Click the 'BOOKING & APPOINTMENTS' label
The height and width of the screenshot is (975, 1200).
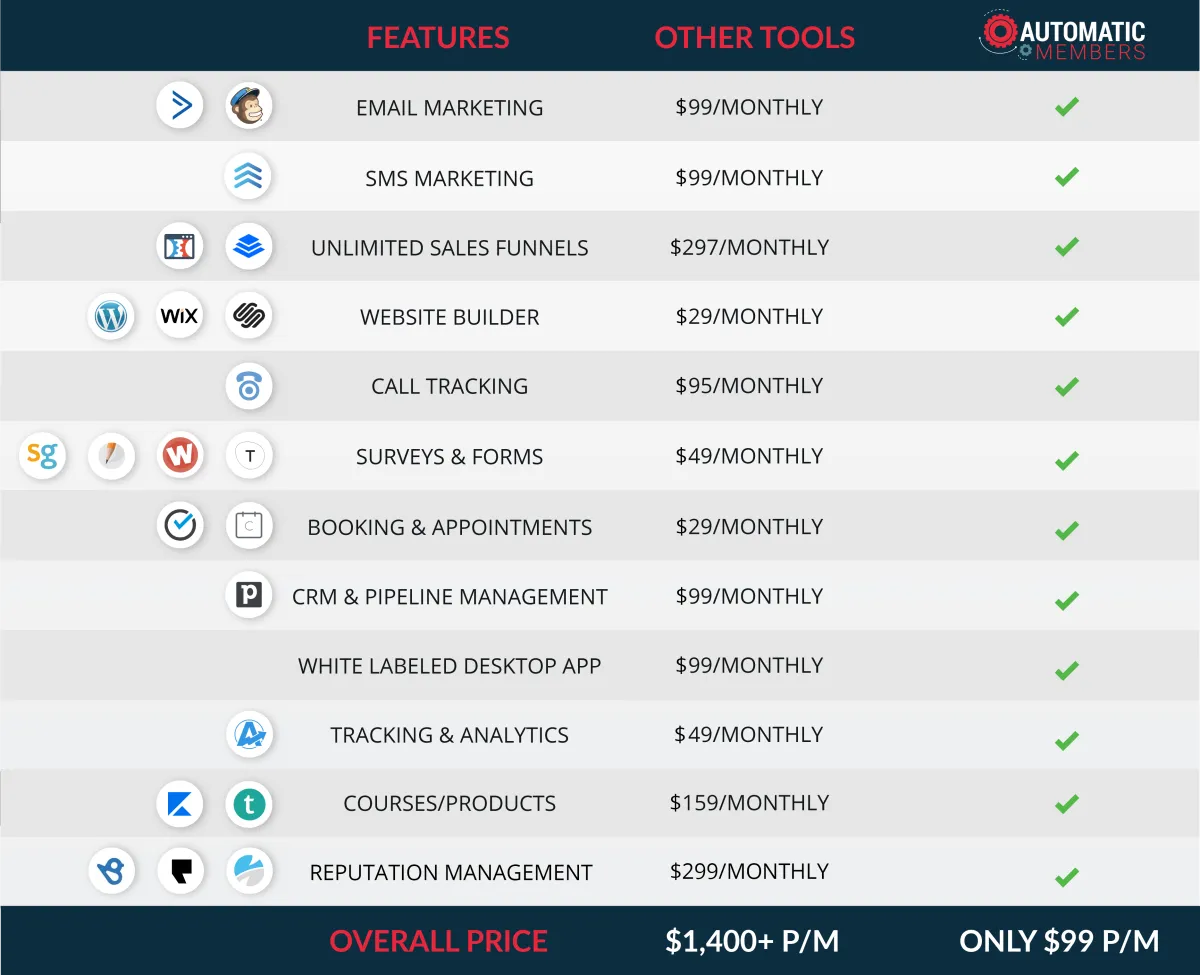[450, 527]
